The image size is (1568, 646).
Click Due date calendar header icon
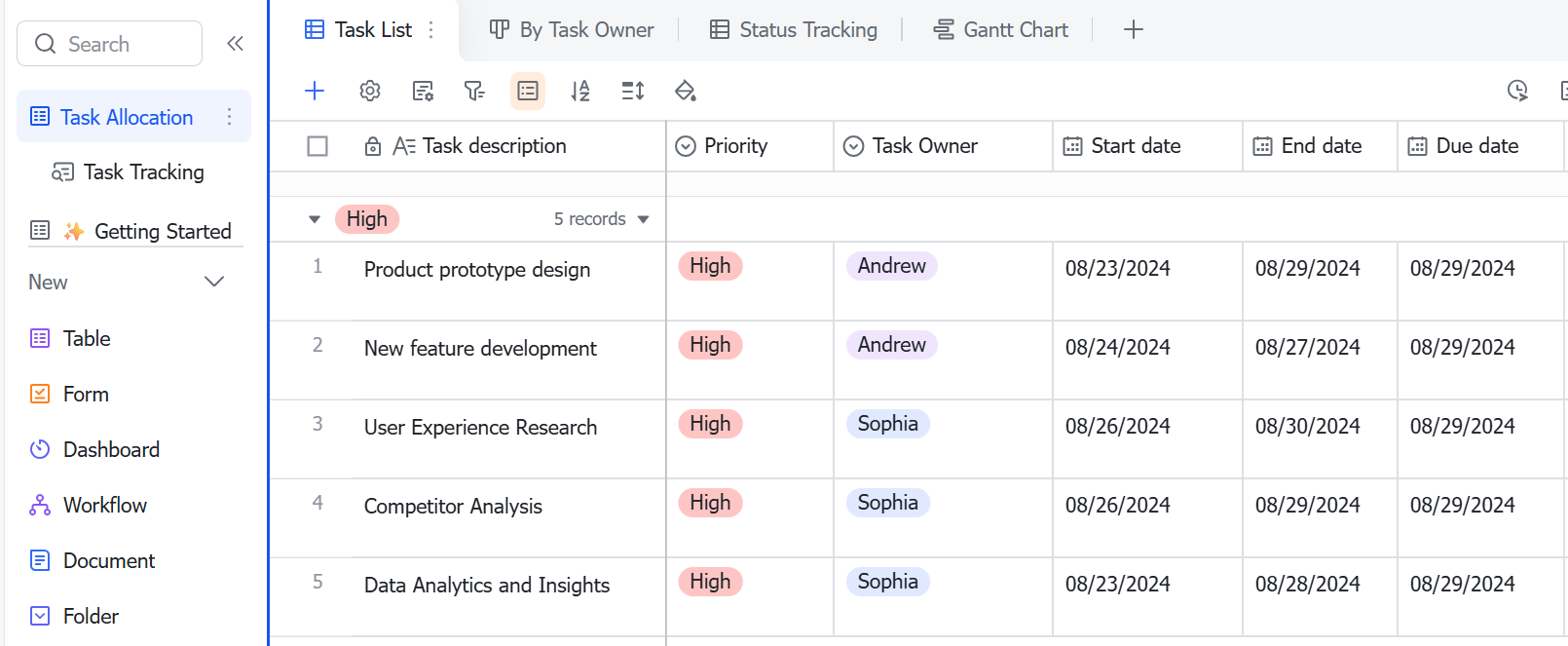tap(1417, 146)
